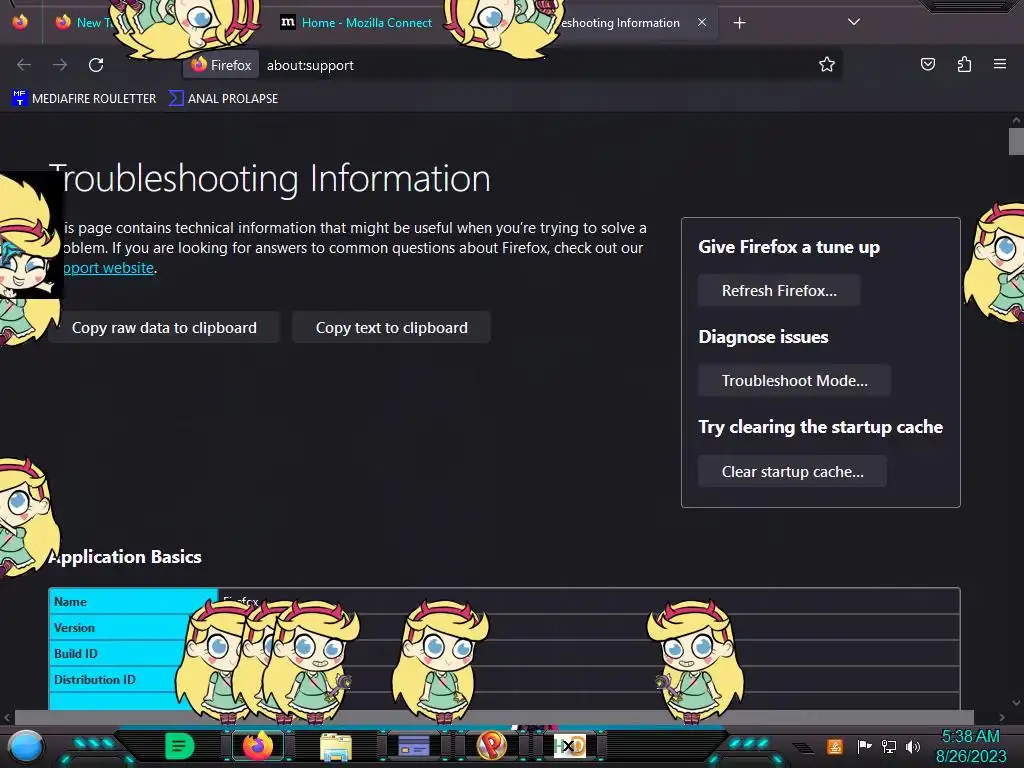Screen dimensions: 1024x768
Task: Click the Name row header cell
Action: pos(133,601)
